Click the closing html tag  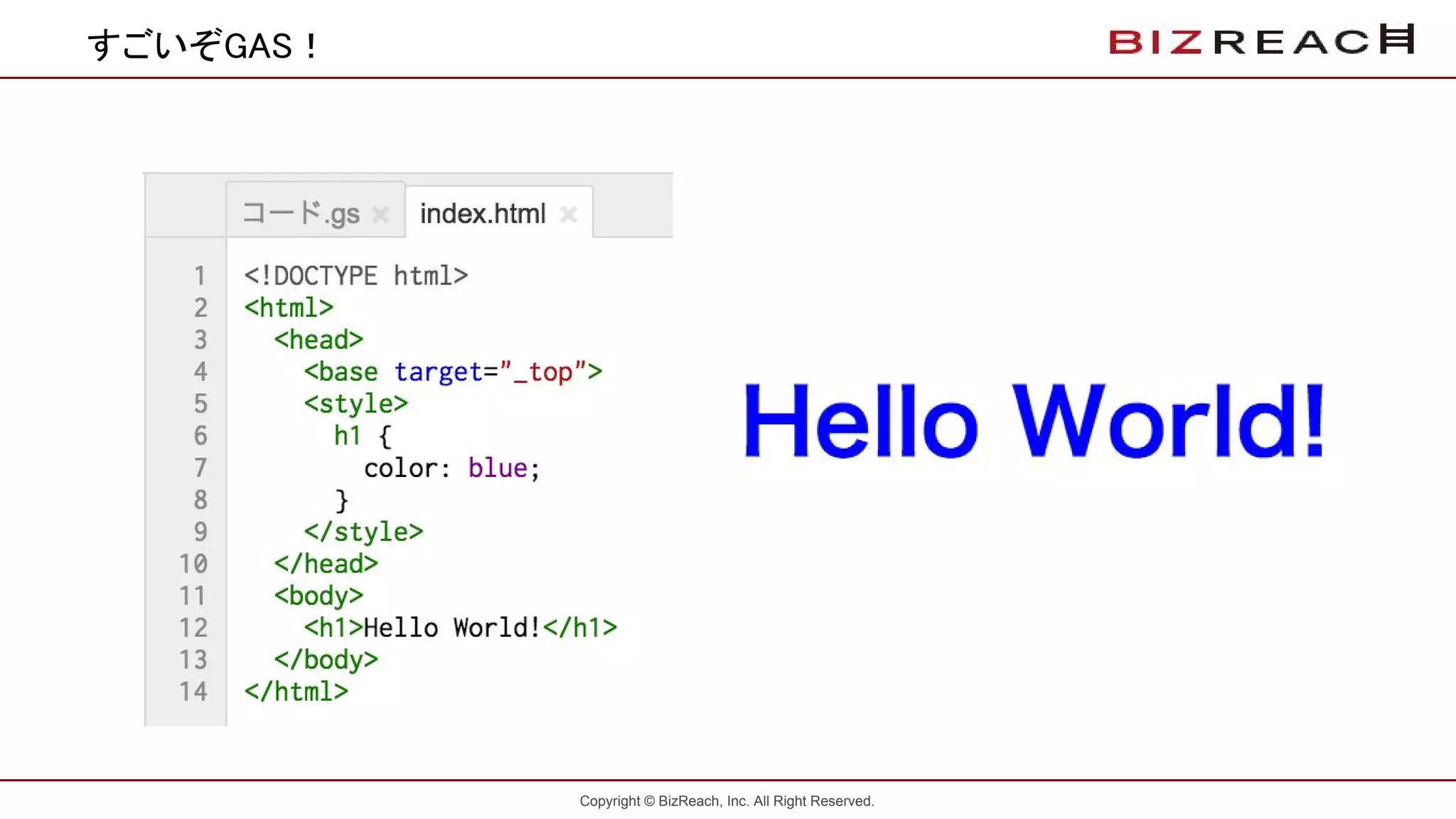[296, 692]
